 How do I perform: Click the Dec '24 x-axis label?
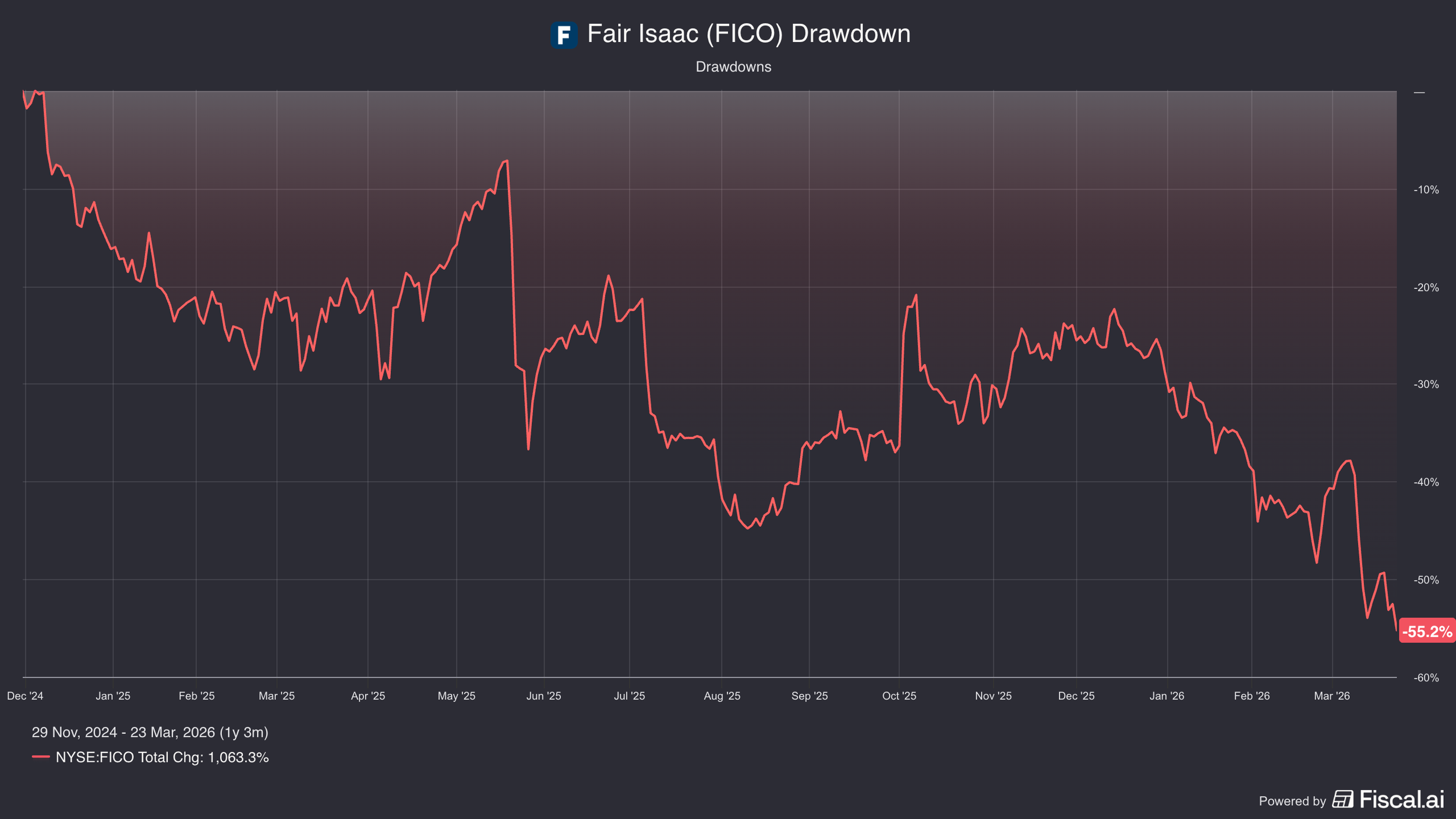pyautogui.click(x=25, y=696)
